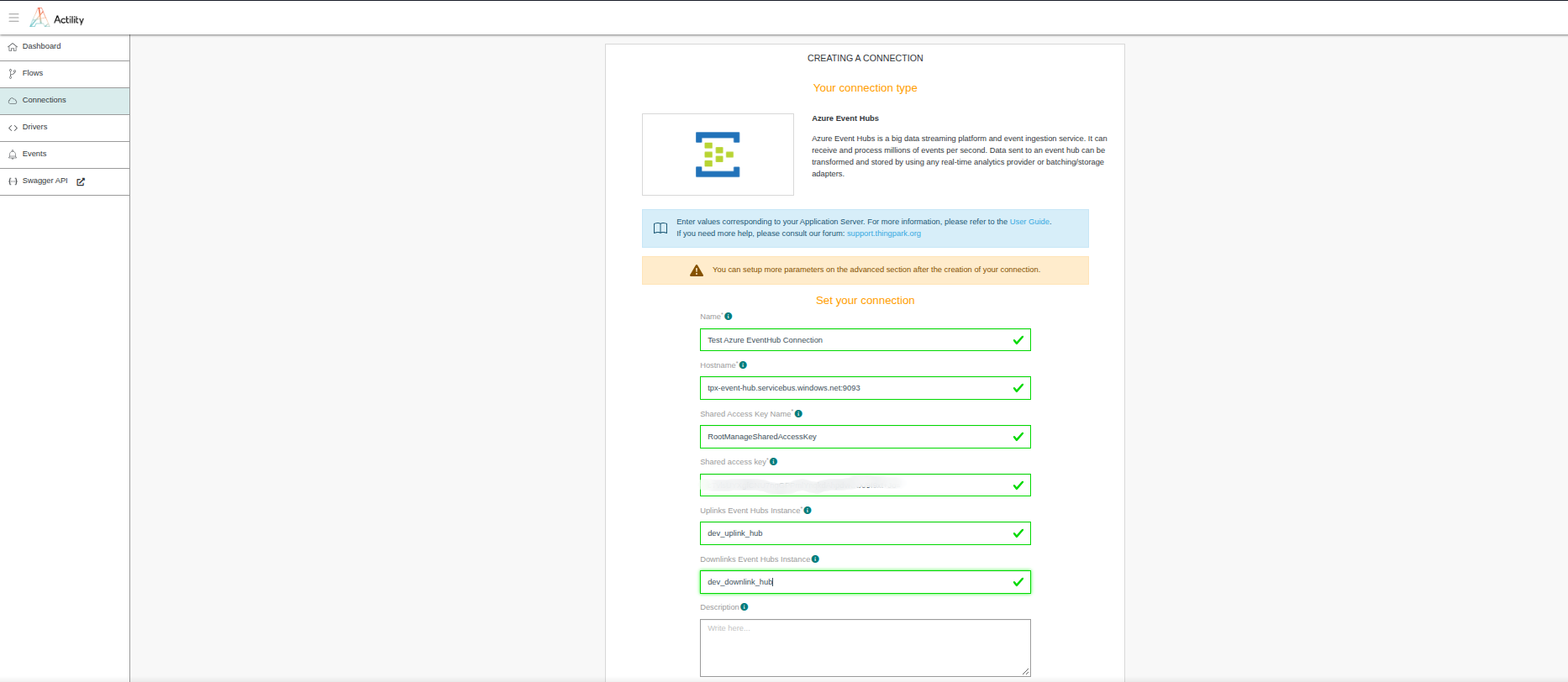The height and width of the screenshot is (682, 1568).
Task: Click the Events bell icon
Action: tap(13, 155)
